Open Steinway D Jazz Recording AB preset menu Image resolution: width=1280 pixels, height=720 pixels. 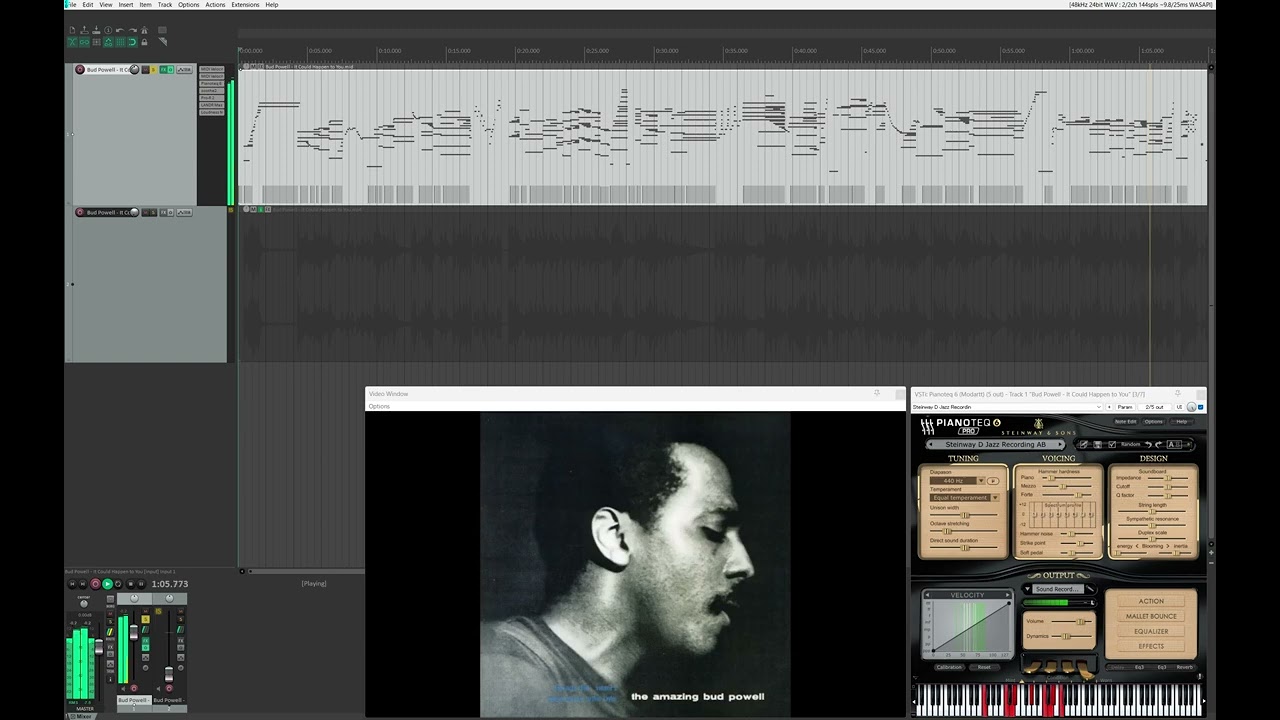click(x=995, y=444)
